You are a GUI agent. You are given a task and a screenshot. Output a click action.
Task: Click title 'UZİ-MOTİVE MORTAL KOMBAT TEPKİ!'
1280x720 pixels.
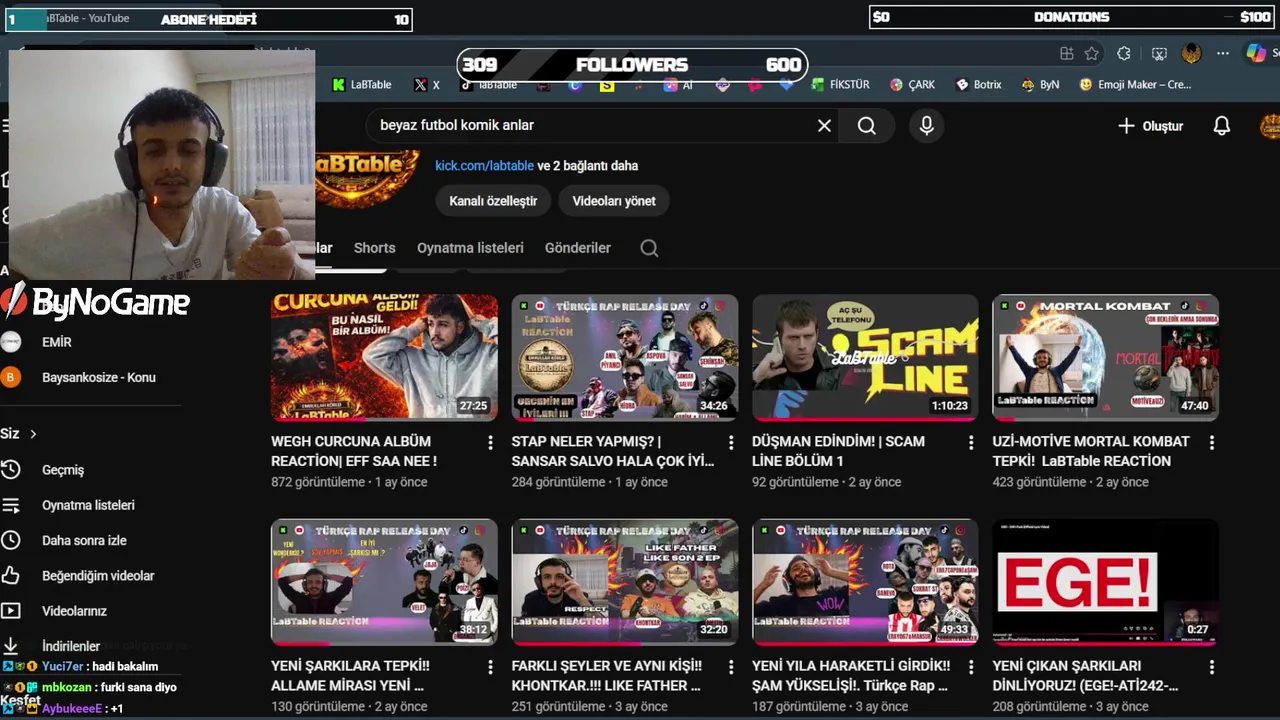click(x=1091, y=451)
